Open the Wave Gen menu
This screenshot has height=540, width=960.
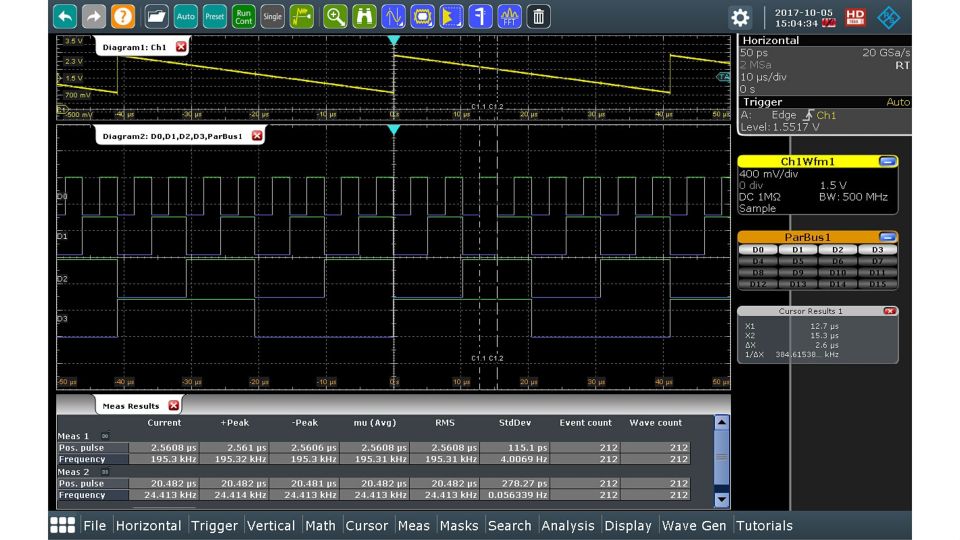[x=694, y=525]
